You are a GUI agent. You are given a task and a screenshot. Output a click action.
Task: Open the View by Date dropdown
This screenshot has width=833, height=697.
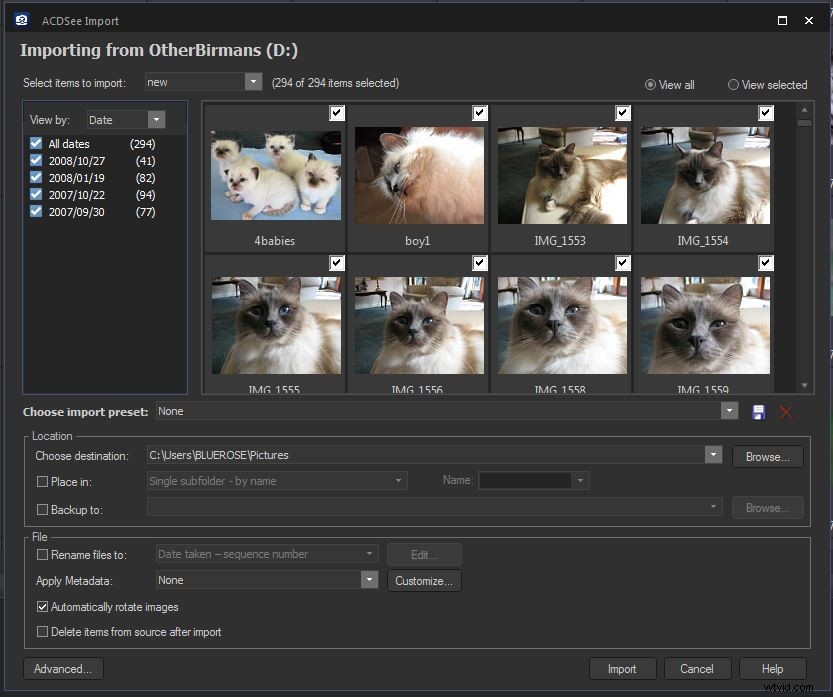[x=156, y=119]
